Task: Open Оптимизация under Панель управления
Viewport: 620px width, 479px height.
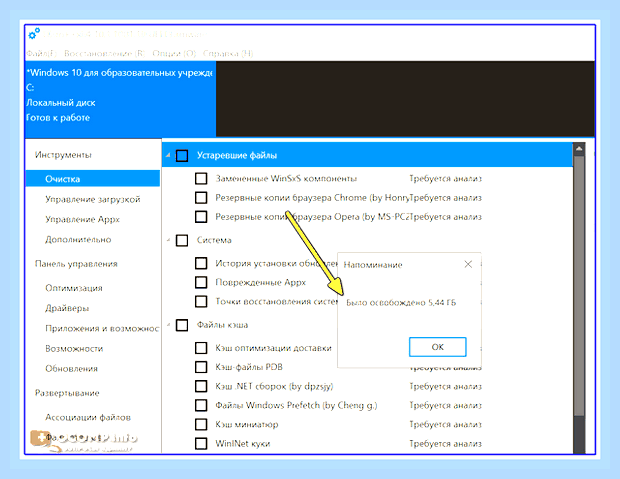Action: pyautogui.click(x=74, y=288)
